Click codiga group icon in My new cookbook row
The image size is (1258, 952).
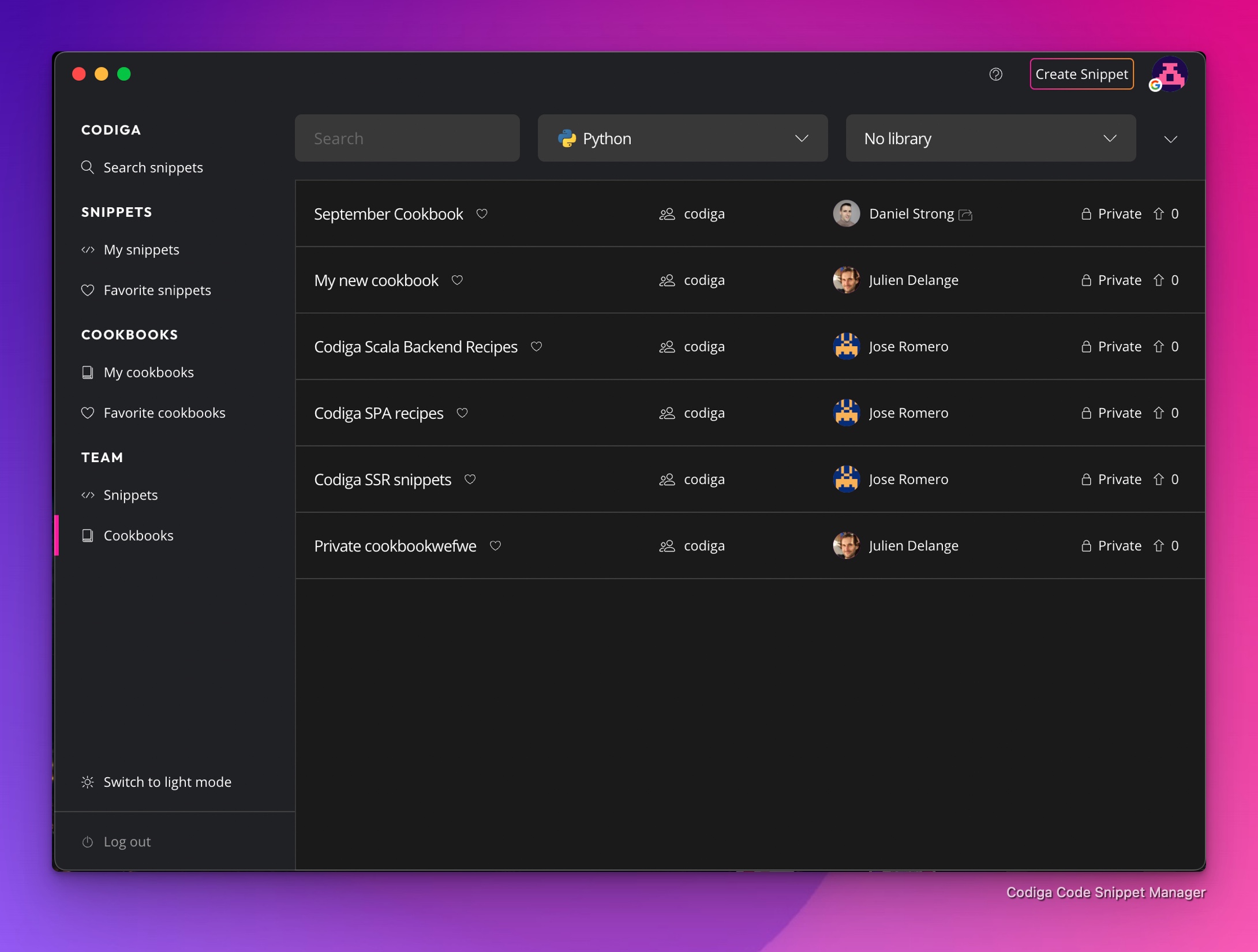667,280
